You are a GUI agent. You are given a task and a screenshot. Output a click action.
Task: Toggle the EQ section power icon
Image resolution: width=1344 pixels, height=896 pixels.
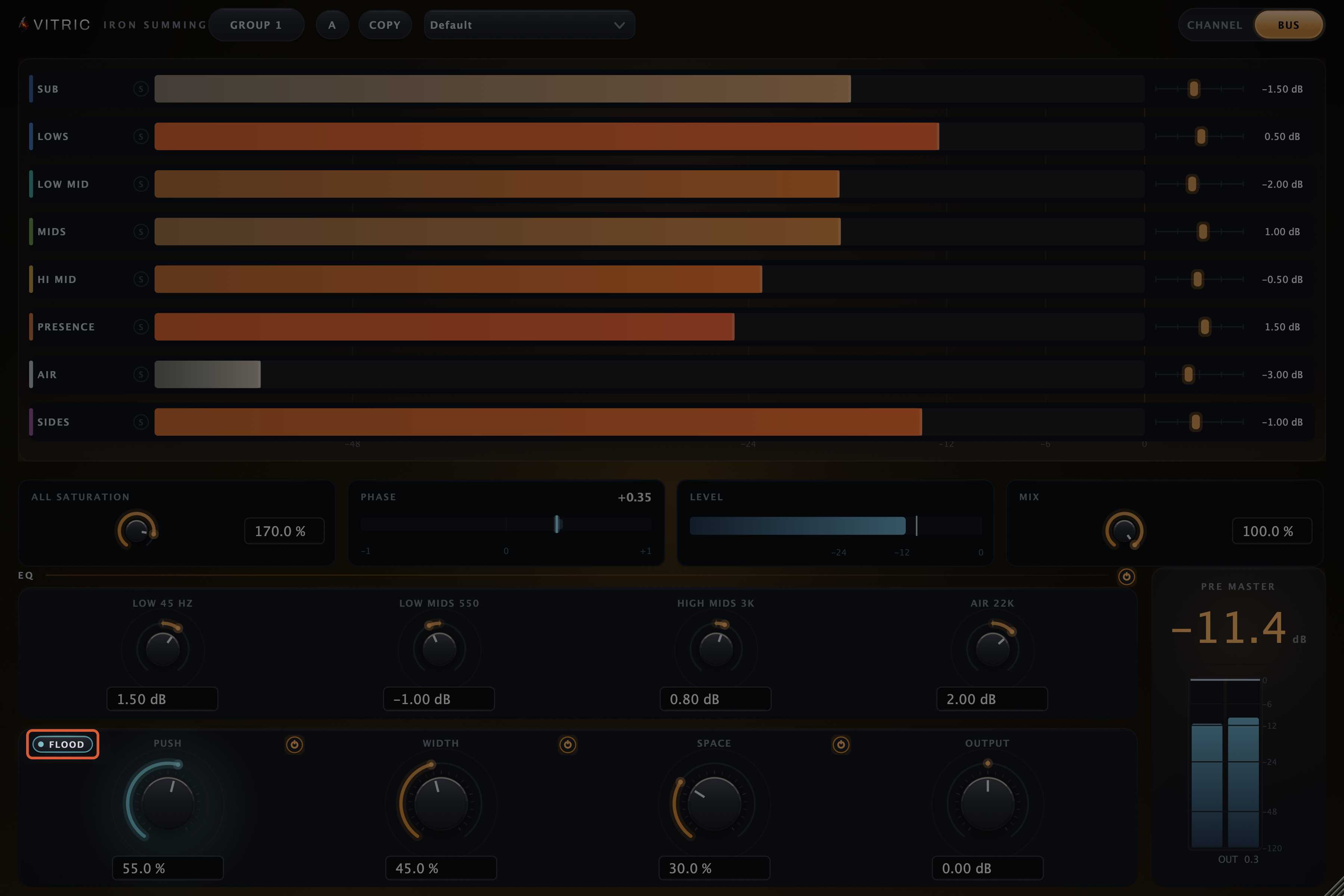pos(1126,576)
